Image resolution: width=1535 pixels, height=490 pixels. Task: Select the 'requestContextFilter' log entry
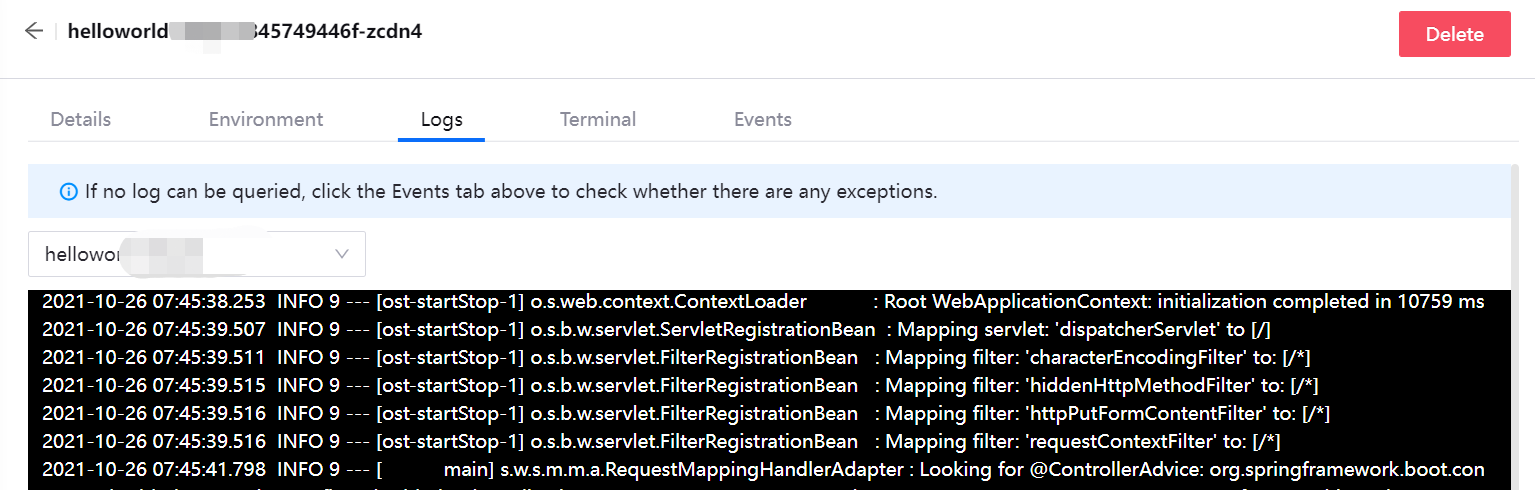pyautogui.click(x=661, y=441)
